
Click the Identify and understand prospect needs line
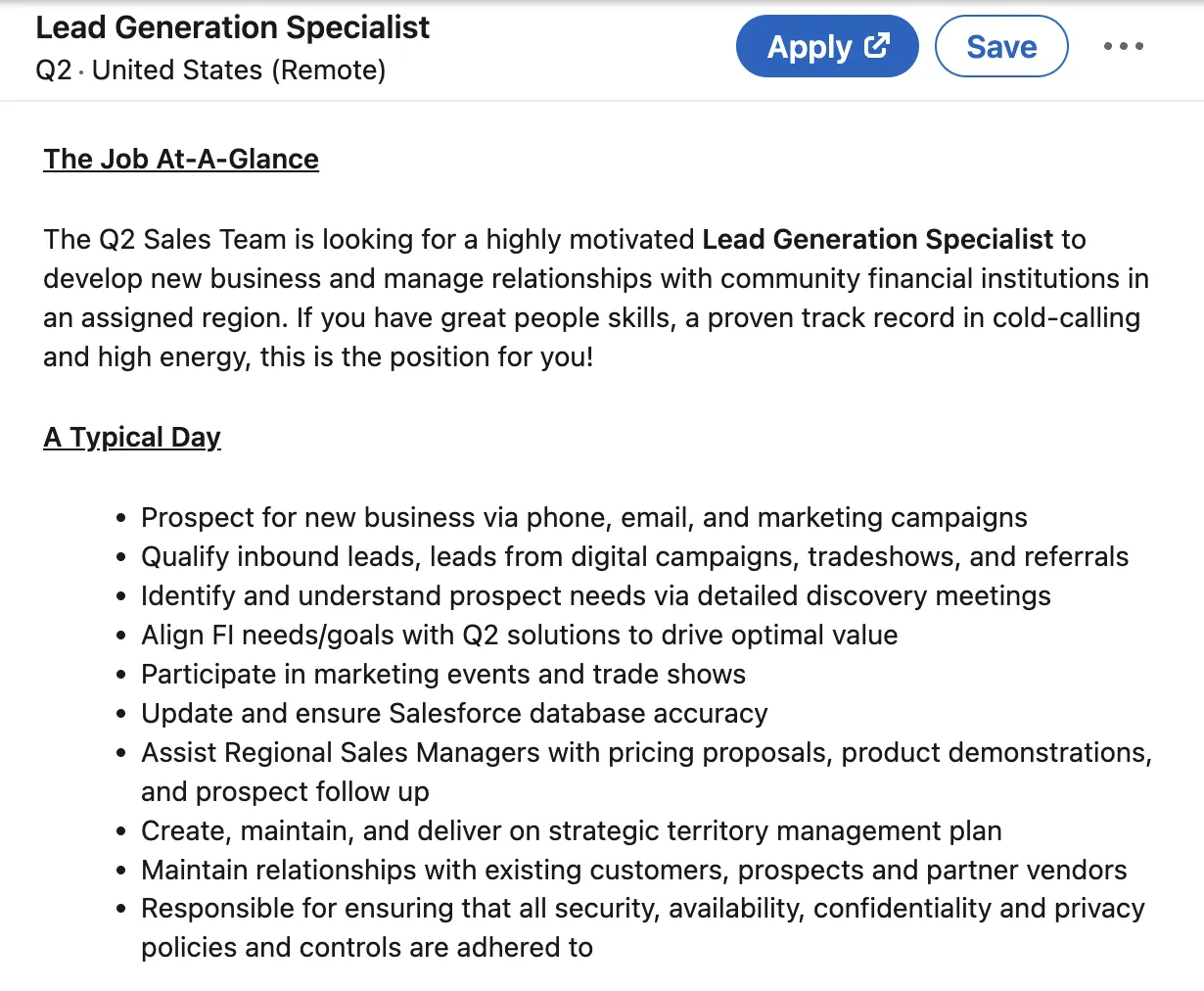pos(595,595)
